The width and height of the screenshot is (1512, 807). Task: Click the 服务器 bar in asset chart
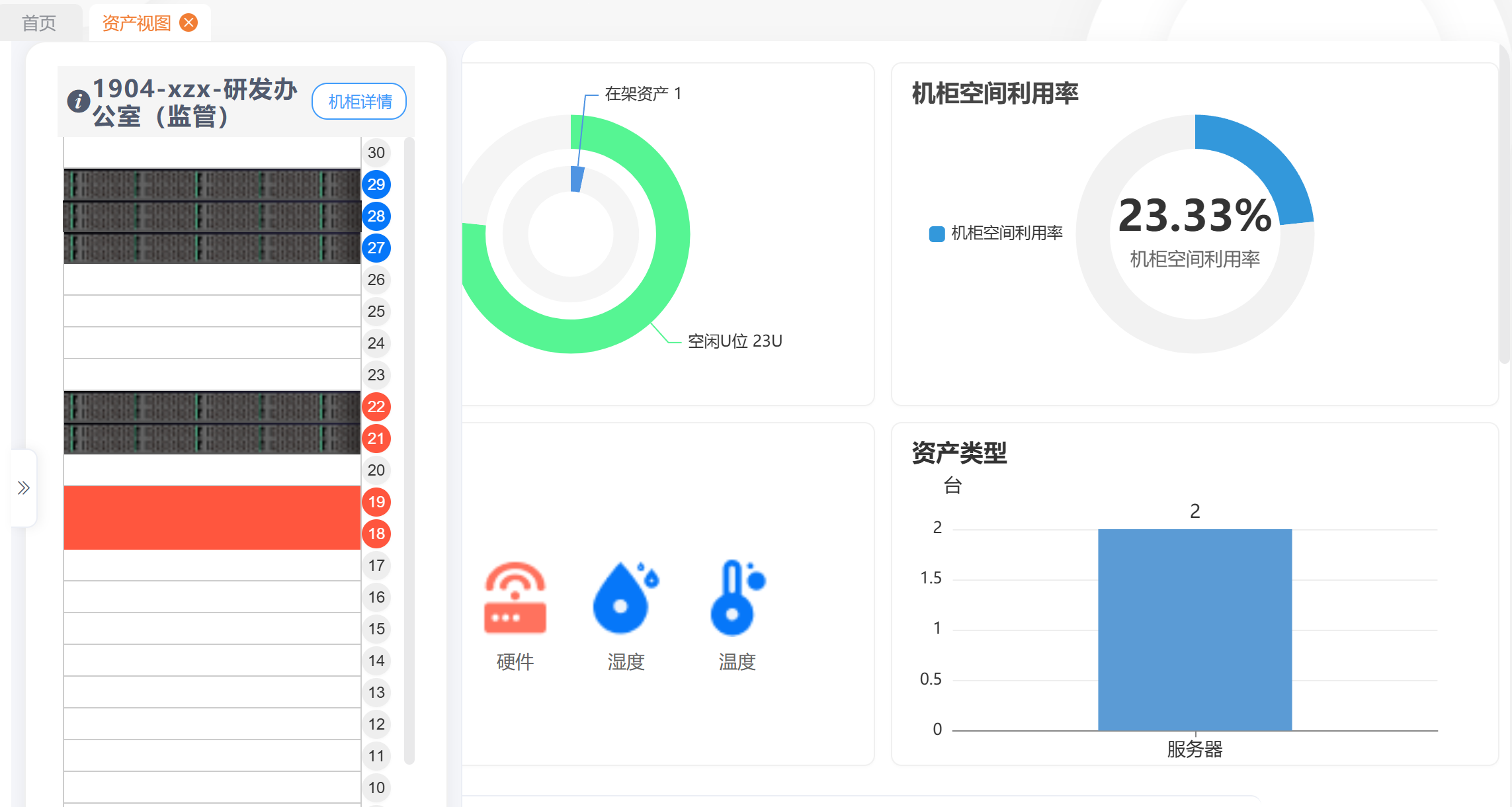tap(1195, 628)
